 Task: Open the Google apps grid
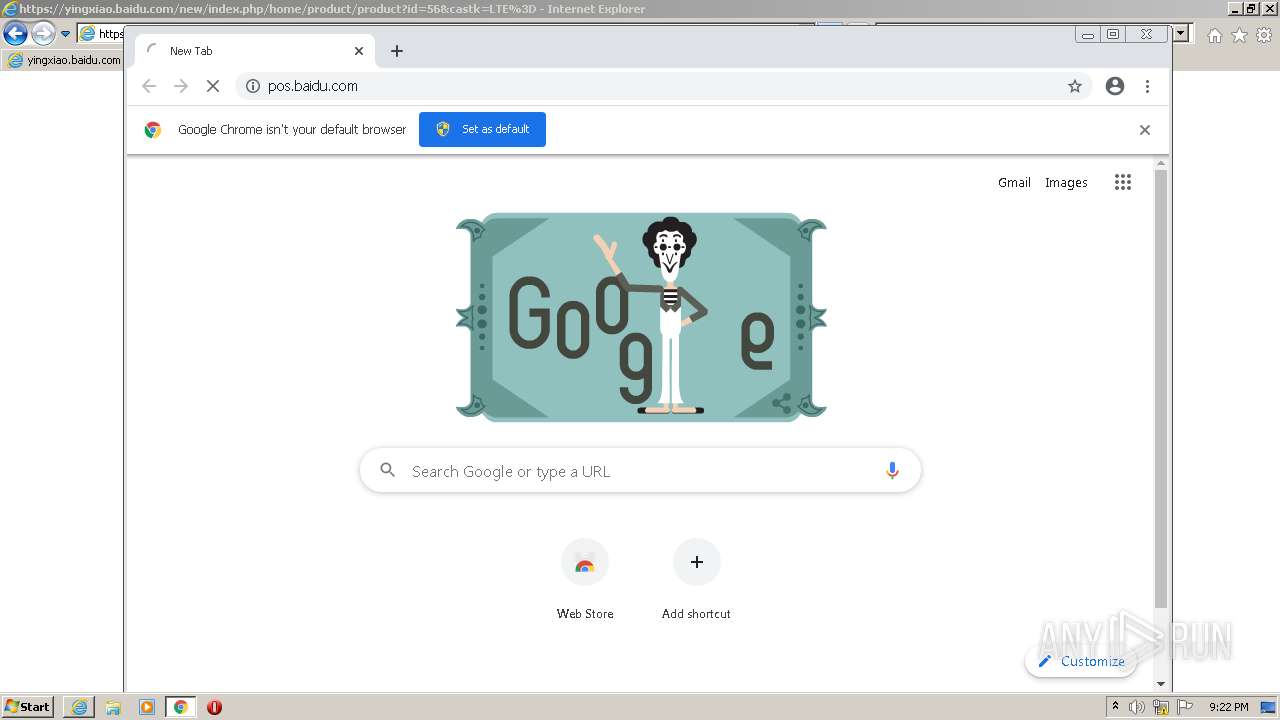(1123, 182)
